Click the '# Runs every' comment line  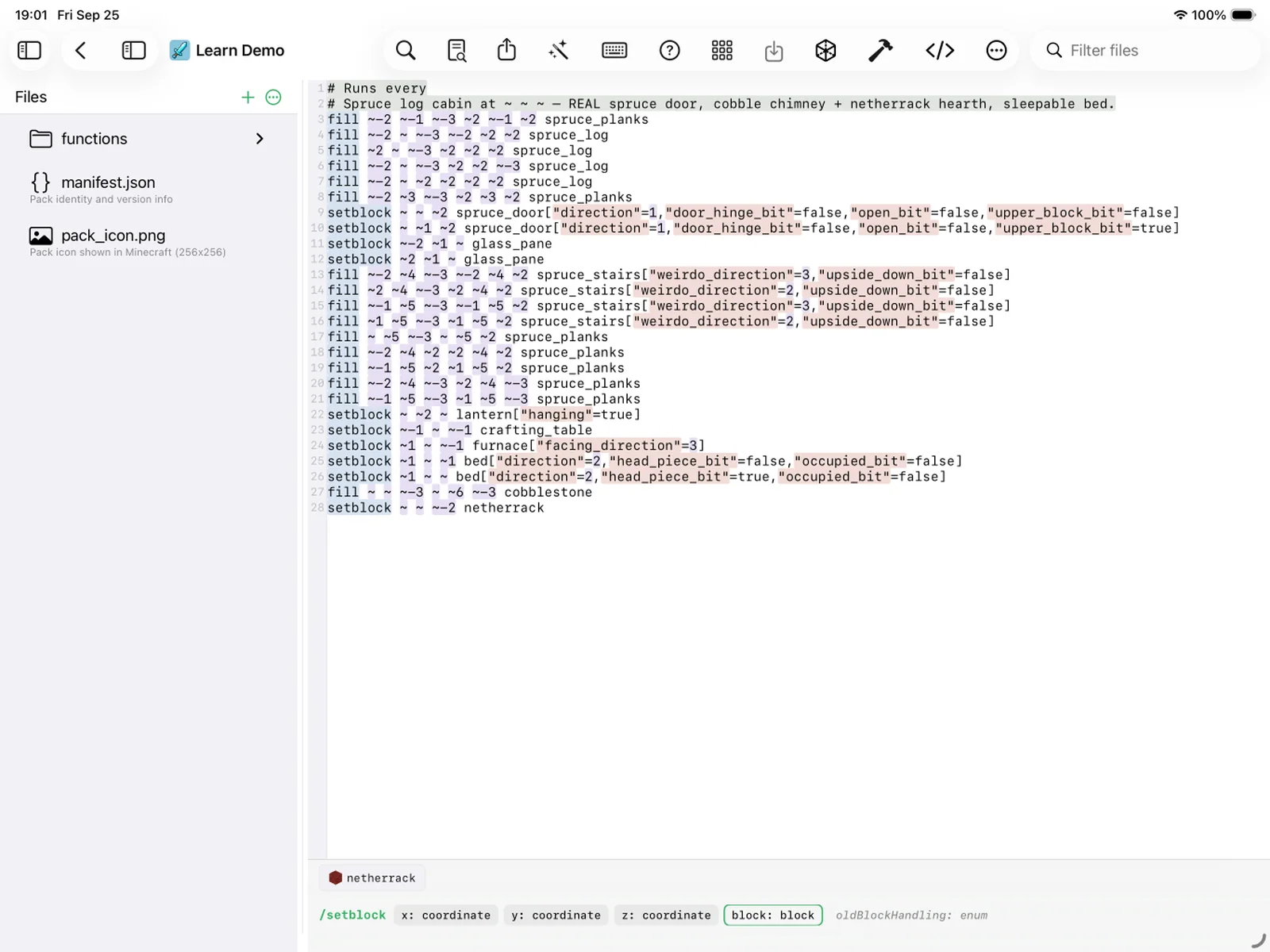point(377,88)
